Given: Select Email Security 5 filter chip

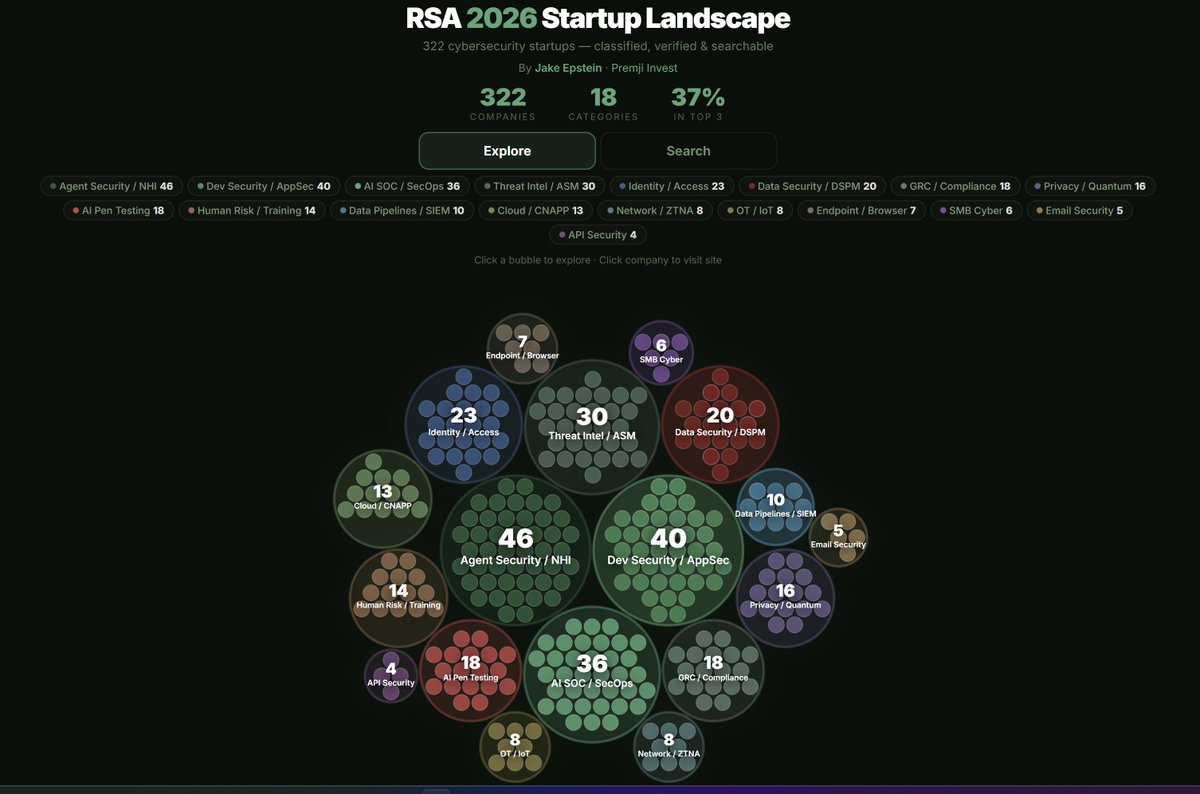Looking at the screenshot, I should click(1079, 211).
